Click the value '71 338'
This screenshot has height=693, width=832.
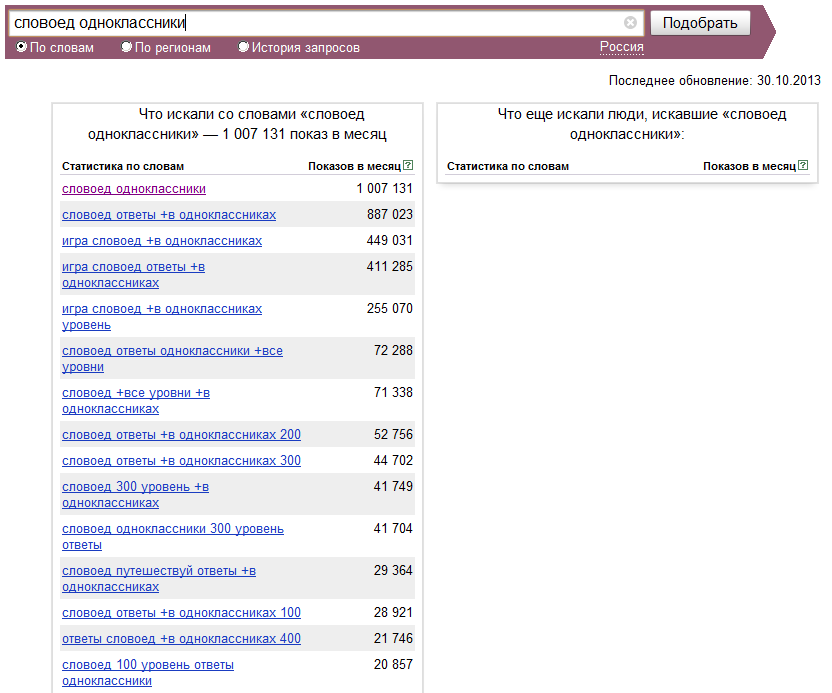[393, 392]
